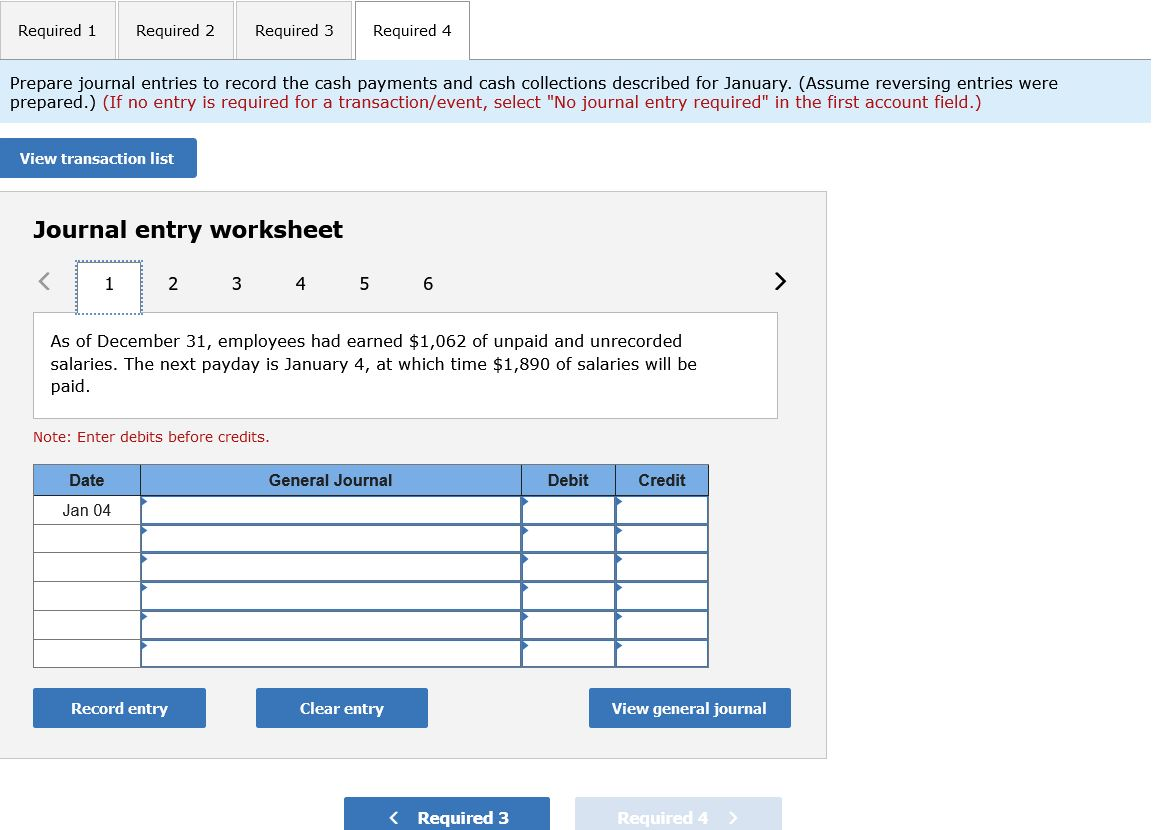Viewport: 1153px width, 830px height.
Task: Click the right pagination chevron arrow
Action: pos(779,282)
